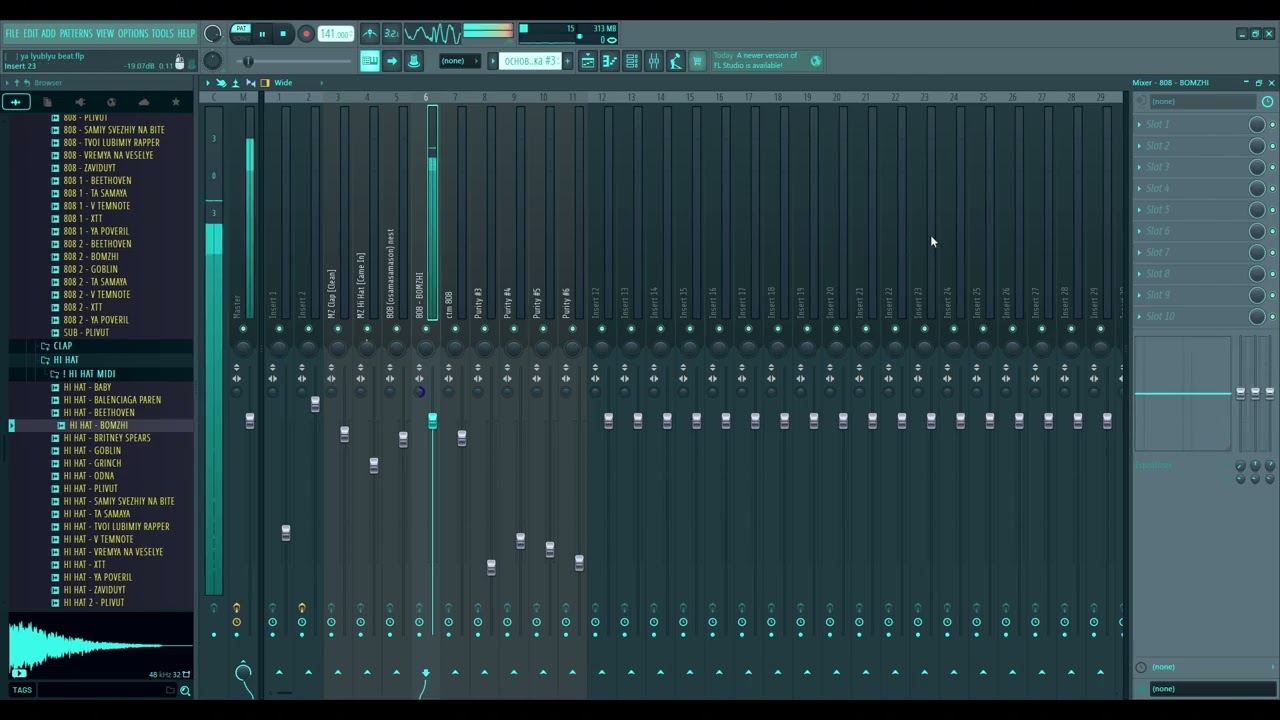Toggle the Mixer window icon
Image resolution: width=1280 pixels, height=720 pixels.
tap(653, 61)
